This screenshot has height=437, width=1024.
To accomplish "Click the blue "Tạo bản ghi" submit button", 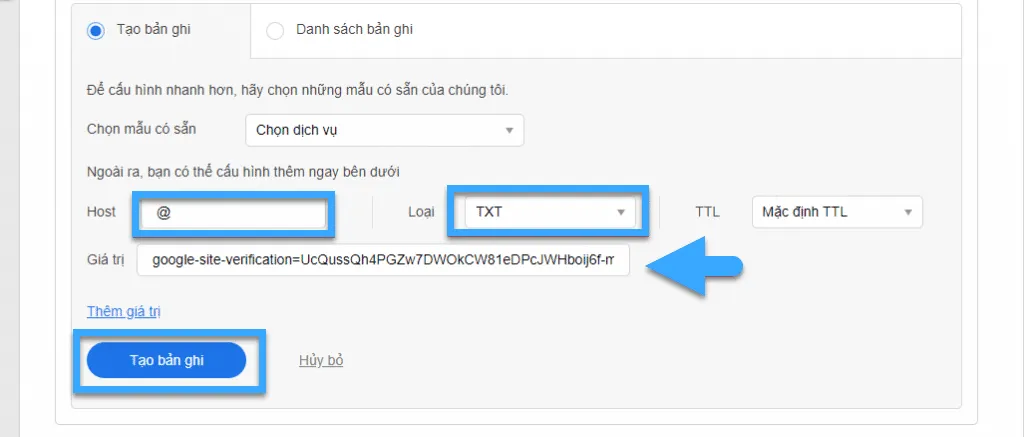I will (167, 361).
